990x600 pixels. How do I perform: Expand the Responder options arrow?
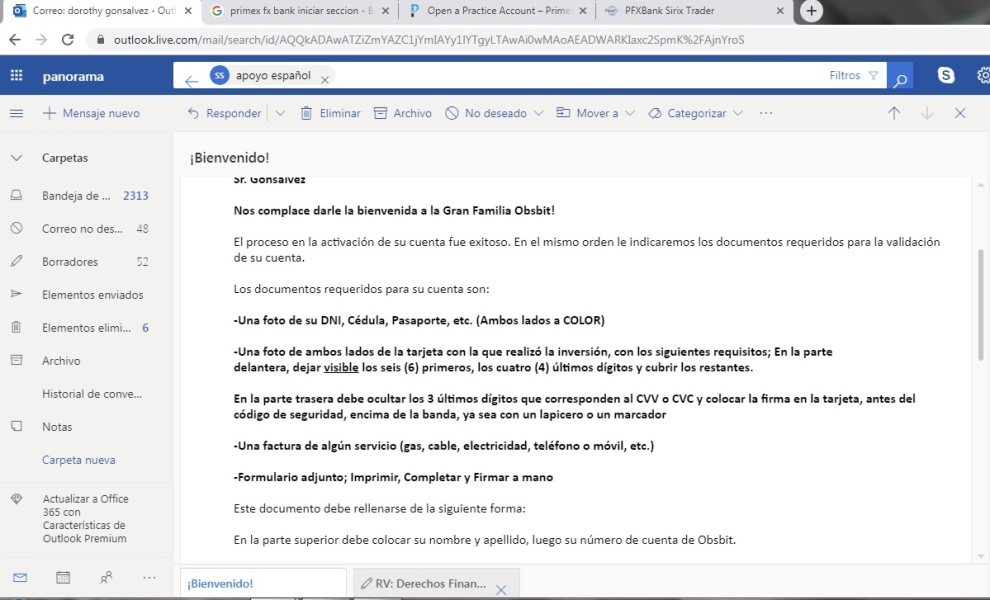(280, 113)
